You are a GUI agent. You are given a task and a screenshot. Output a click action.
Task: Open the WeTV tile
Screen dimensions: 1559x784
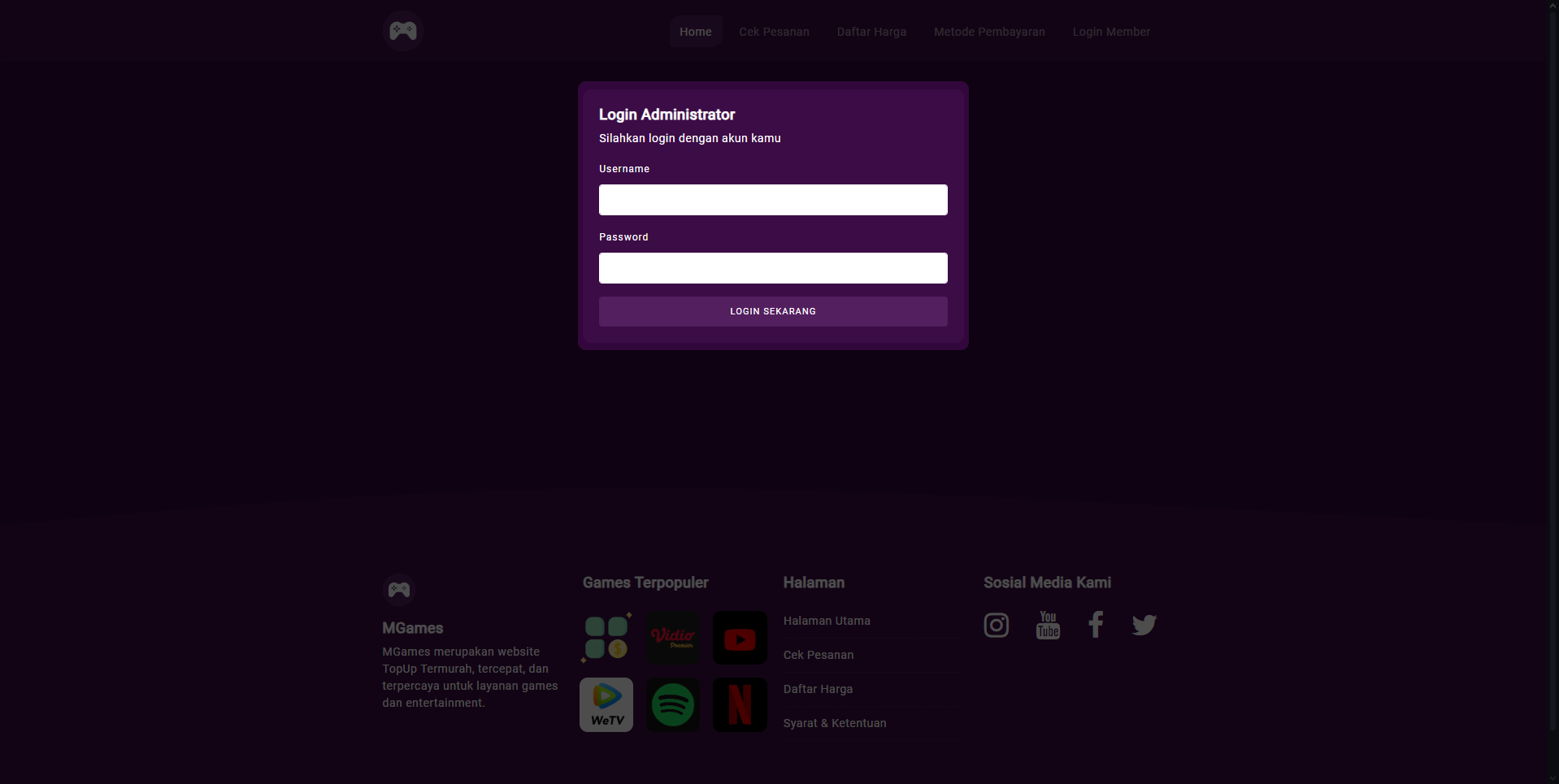pos(606,704)
